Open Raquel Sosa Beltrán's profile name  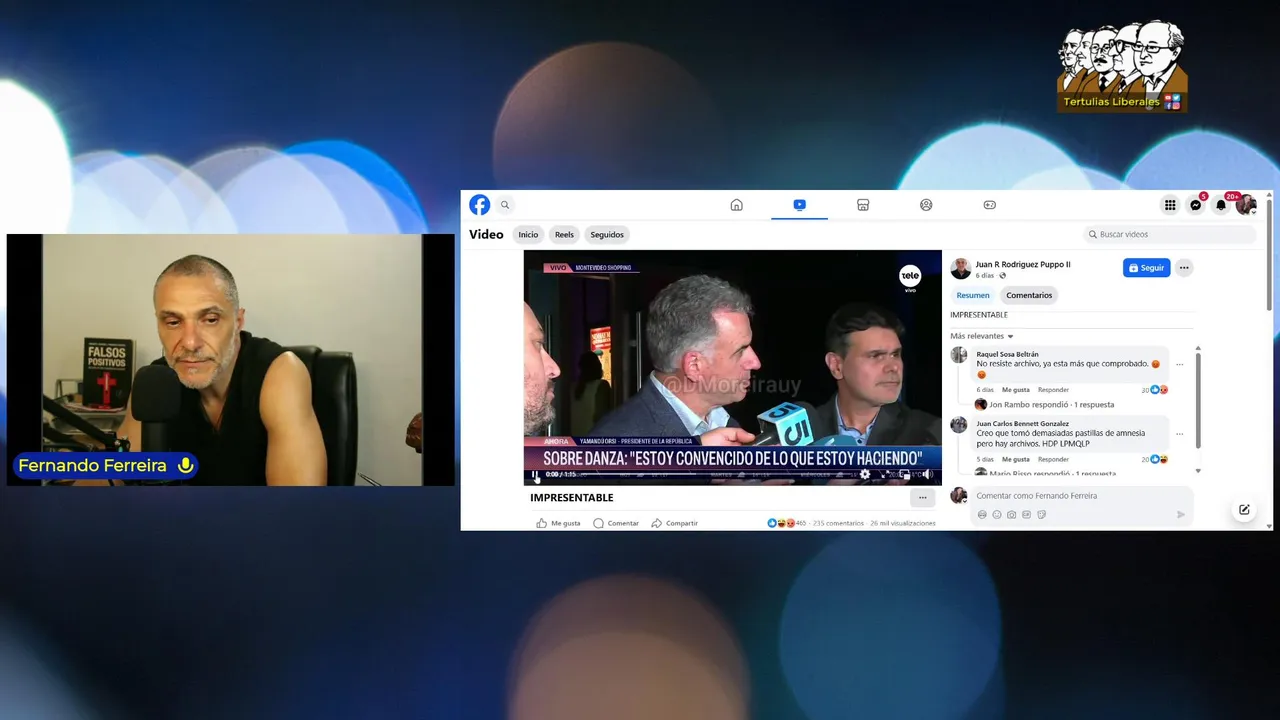pos(1007,354)
